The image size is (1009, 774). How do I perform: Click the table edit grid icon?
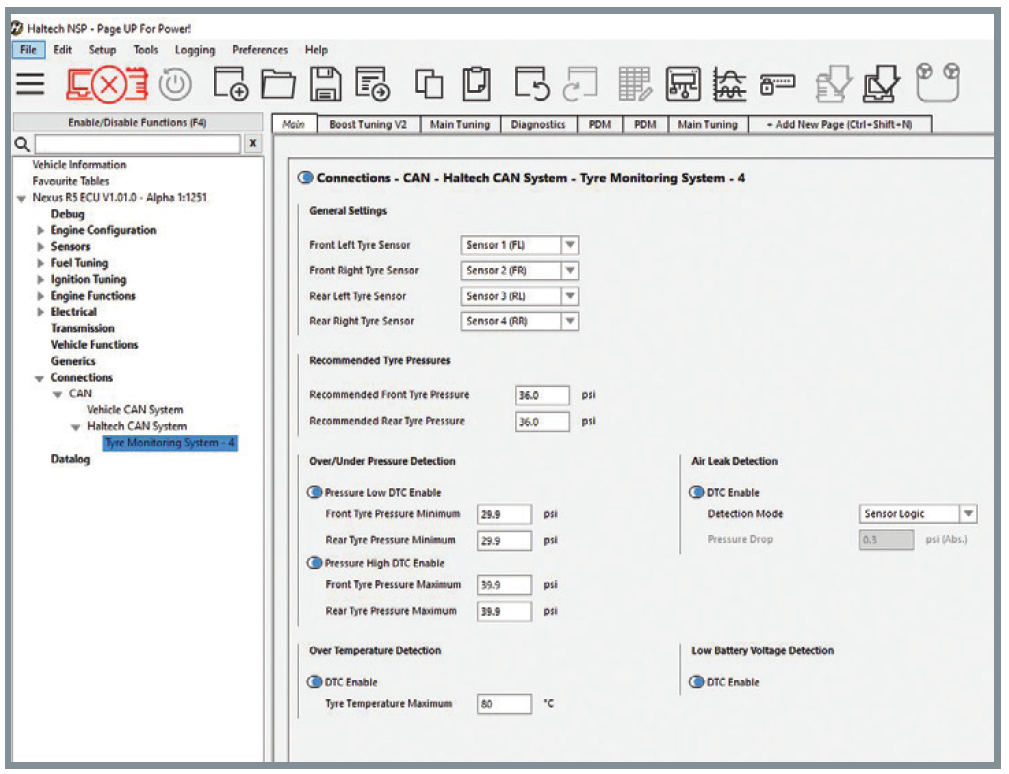point(634,84)
